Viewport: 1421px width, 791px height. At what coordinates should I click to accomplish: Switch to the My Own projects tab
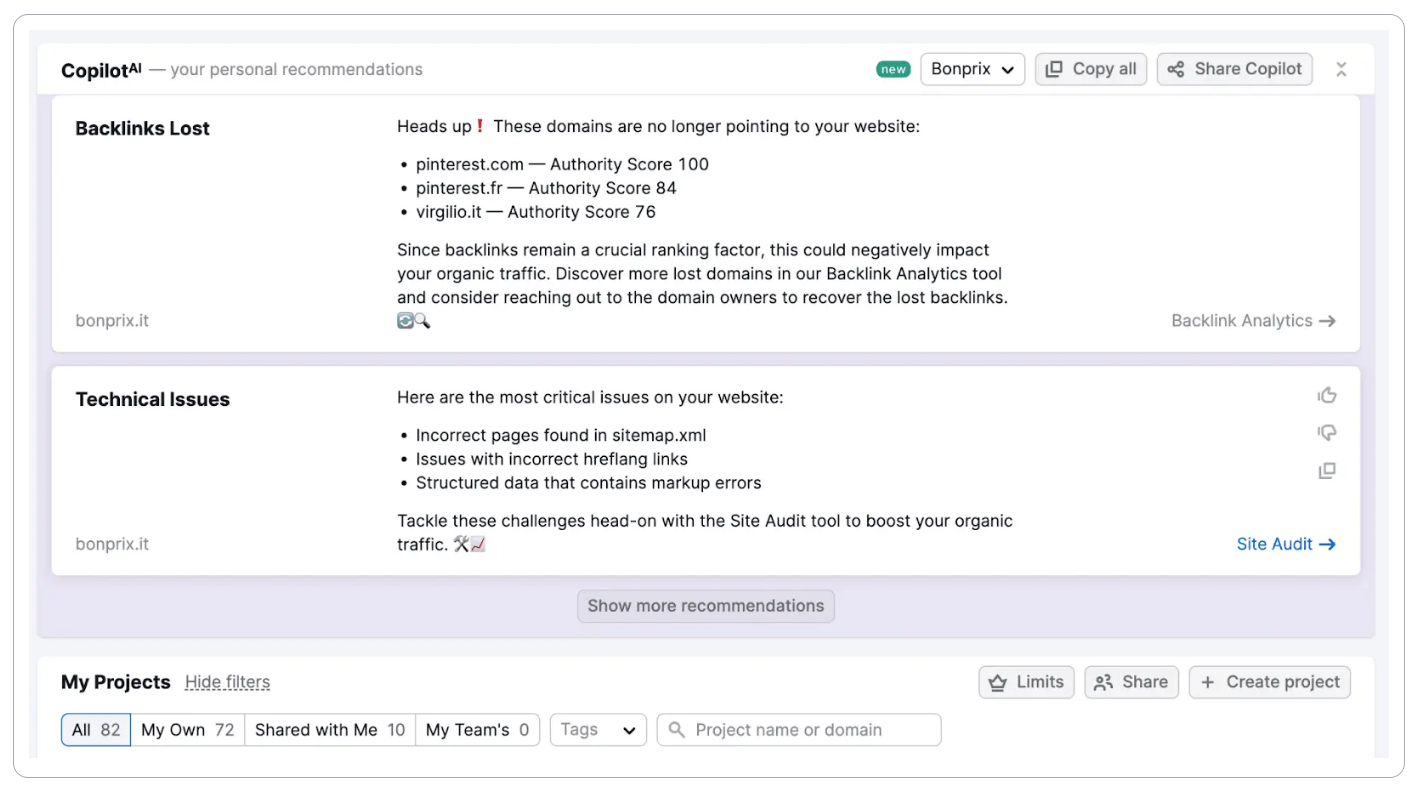click(x=187, y=730)
